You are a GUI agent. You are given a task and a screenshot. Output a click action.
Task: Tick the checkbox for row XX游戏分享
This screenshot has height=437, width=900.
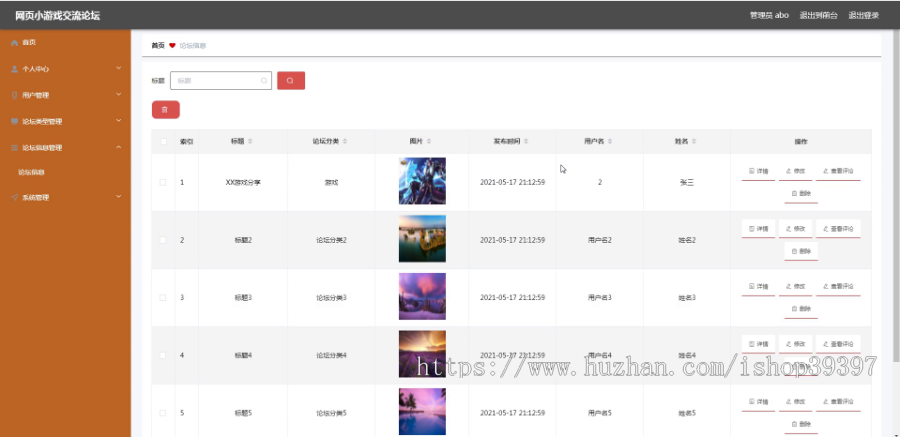click(163, 182)
